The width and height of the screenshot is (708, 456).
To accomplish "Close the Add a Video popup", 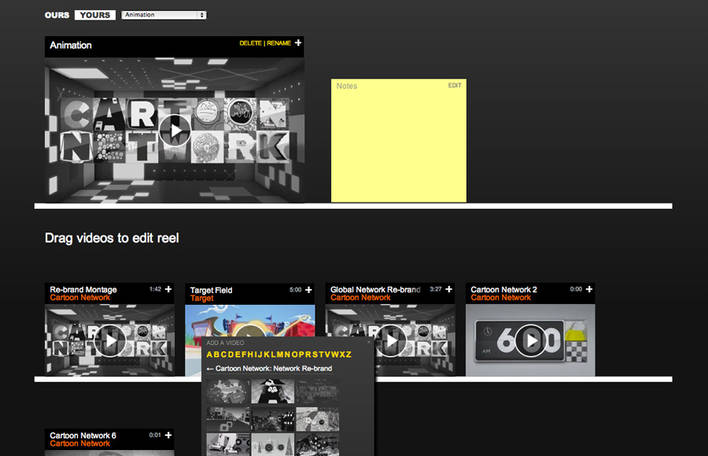I will [369, 342].
